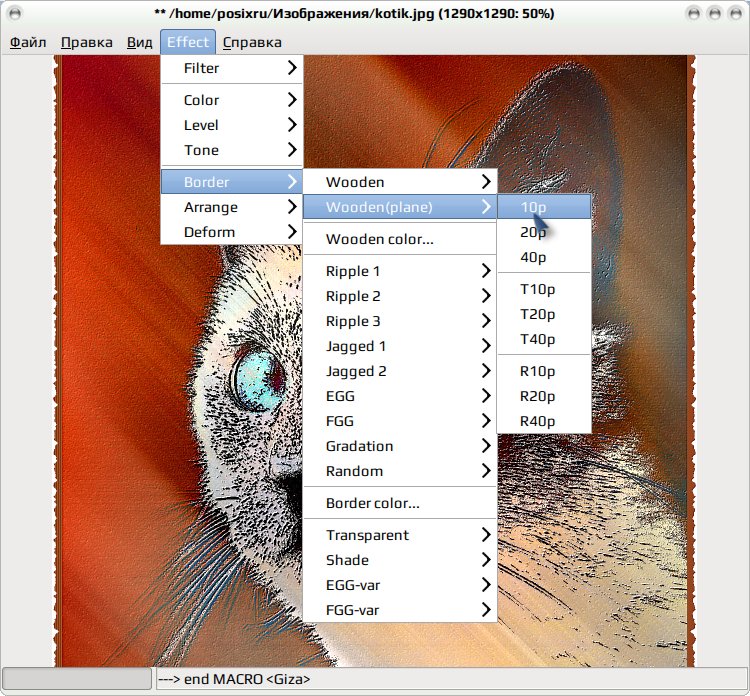Image resolution: width=750 pixels, height=696 pixels.
Task: Apply the 40p wooden plane border
Action: (544, 257)
